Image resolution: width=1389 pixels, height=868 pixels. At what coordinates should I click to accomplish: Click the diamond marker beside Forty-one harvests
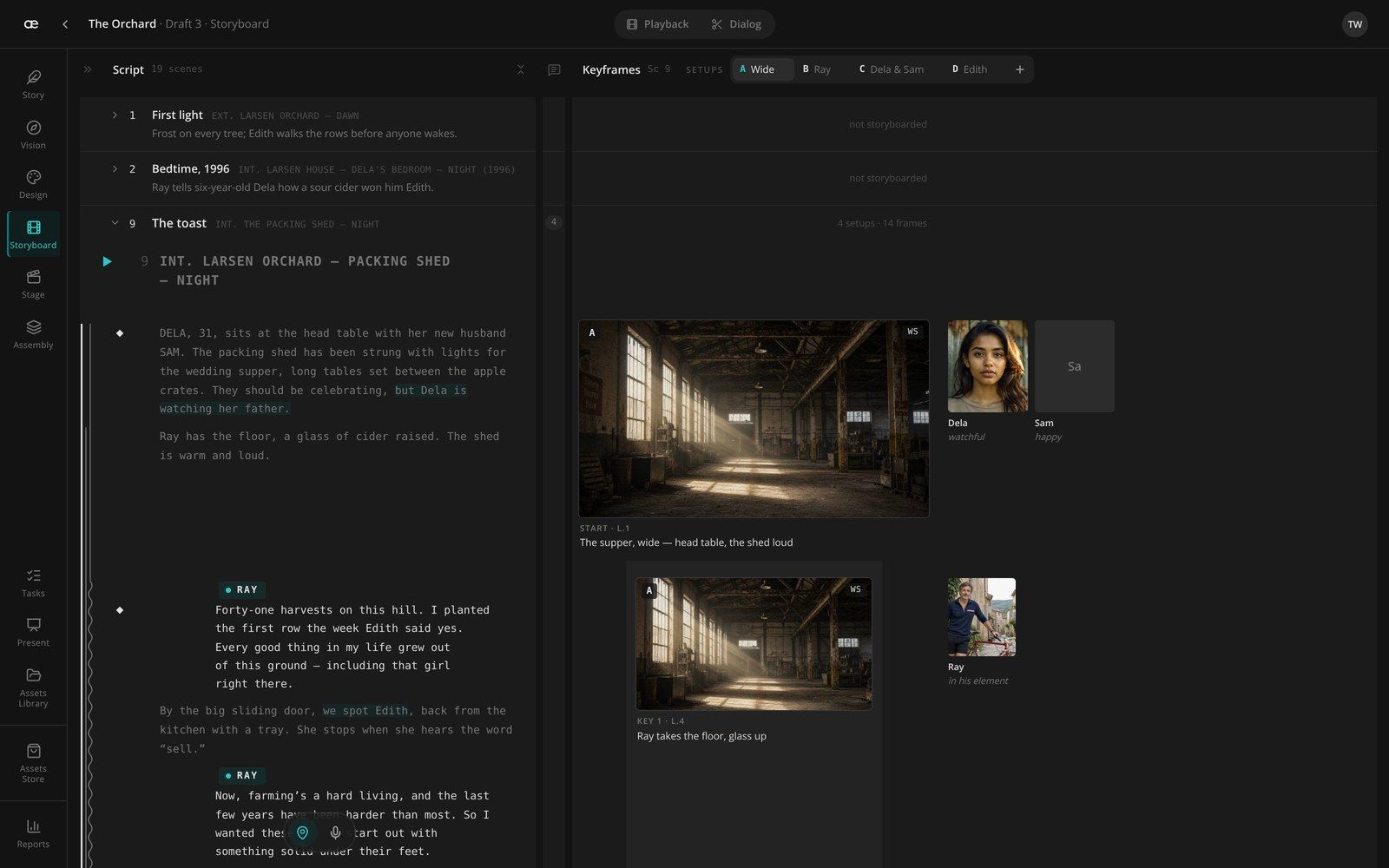[120, 610]
